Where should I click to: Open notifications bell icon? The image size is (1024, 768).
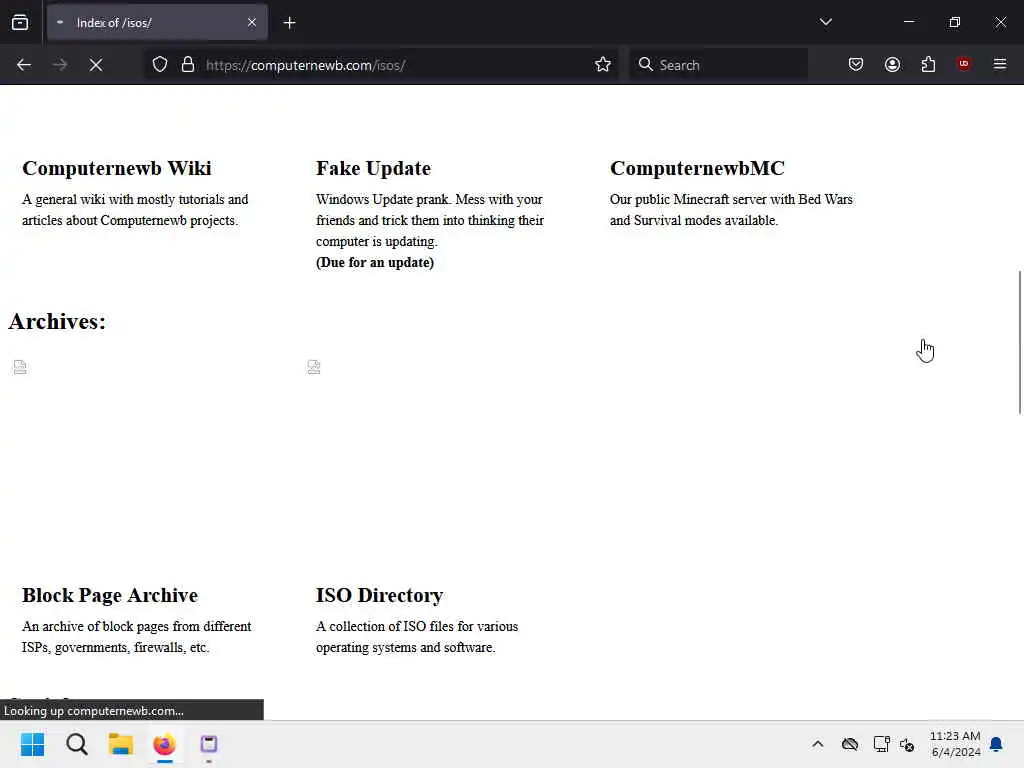997,744
